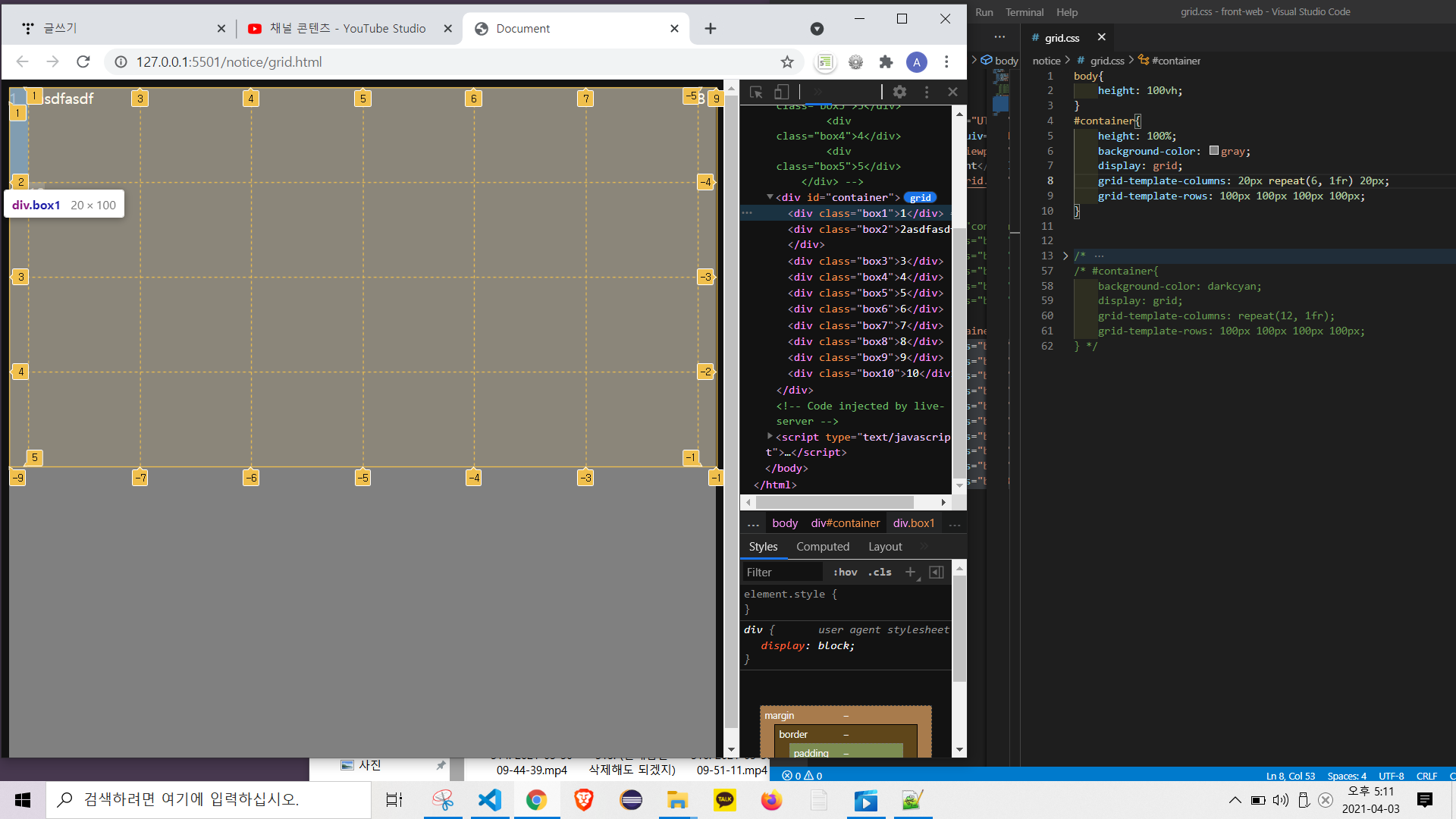Switch to the Computed tab

pyautogui.click(x=822, y=547)
